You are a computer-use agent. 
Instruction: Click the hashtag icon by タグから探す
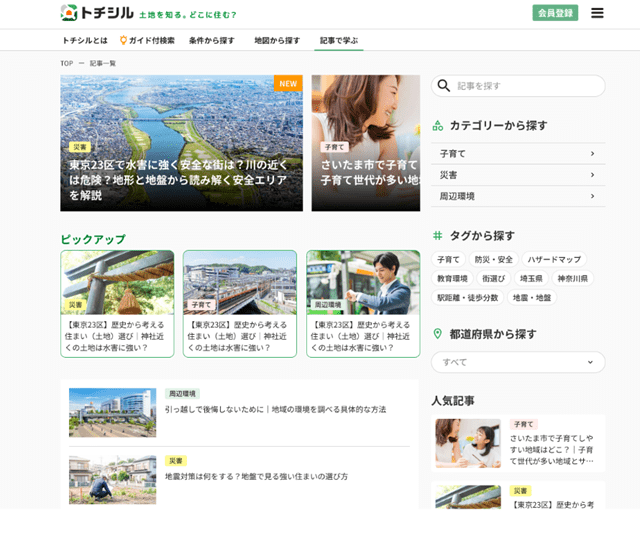click(437, 236)
